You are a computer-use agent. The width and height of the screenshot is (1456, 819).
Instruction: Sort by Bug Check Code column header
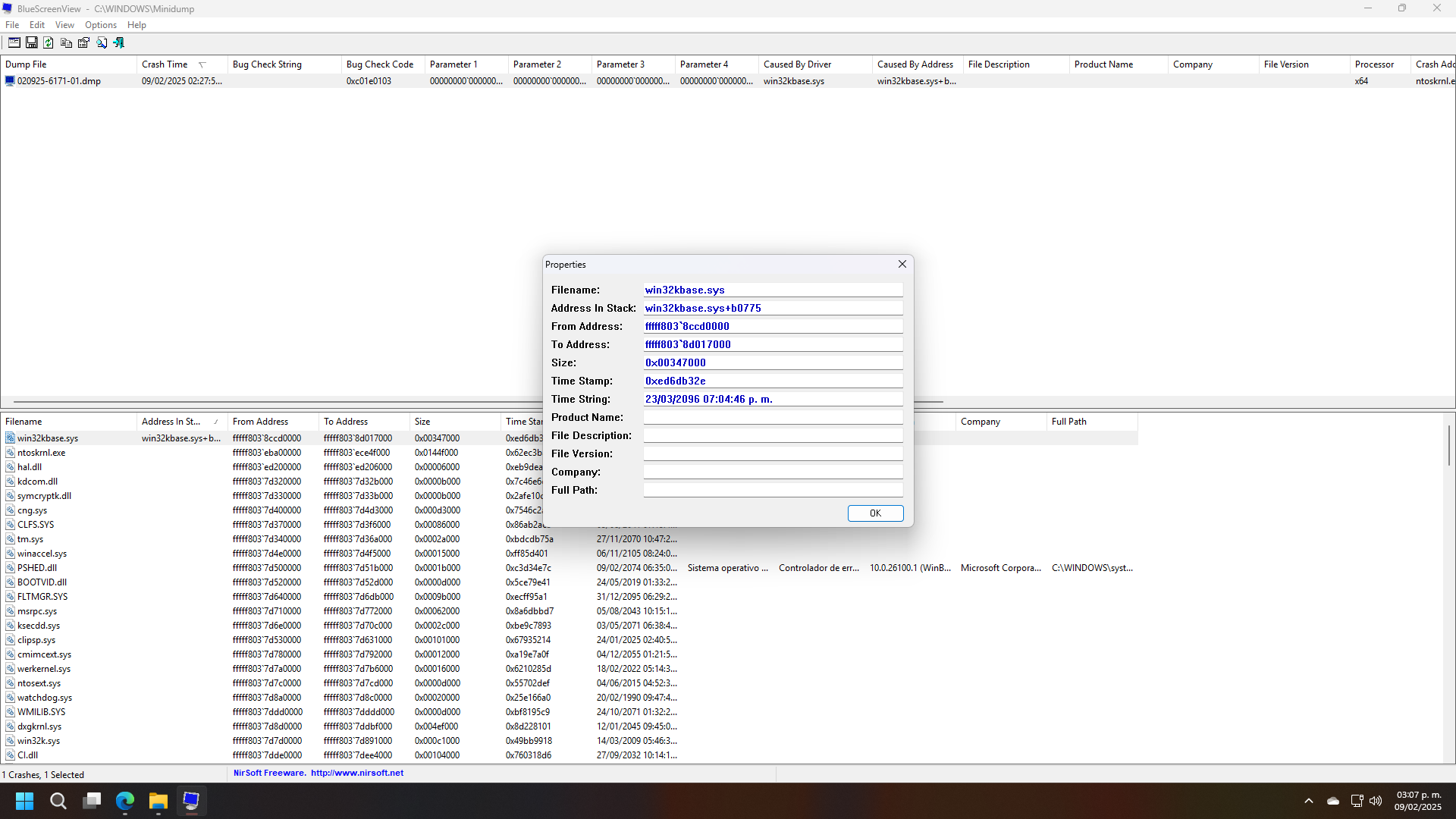[383, 64]
